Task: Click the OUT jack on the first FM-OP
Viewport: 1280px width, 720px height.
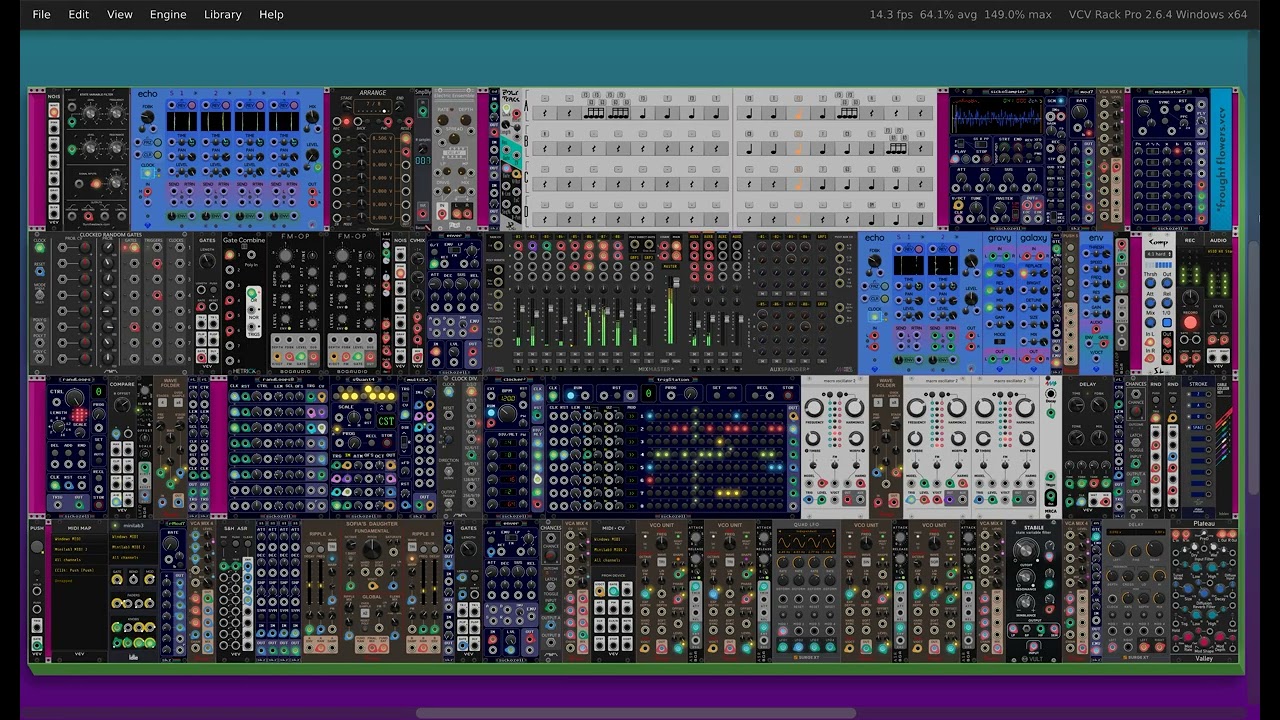Action: (x=311, y=355)
